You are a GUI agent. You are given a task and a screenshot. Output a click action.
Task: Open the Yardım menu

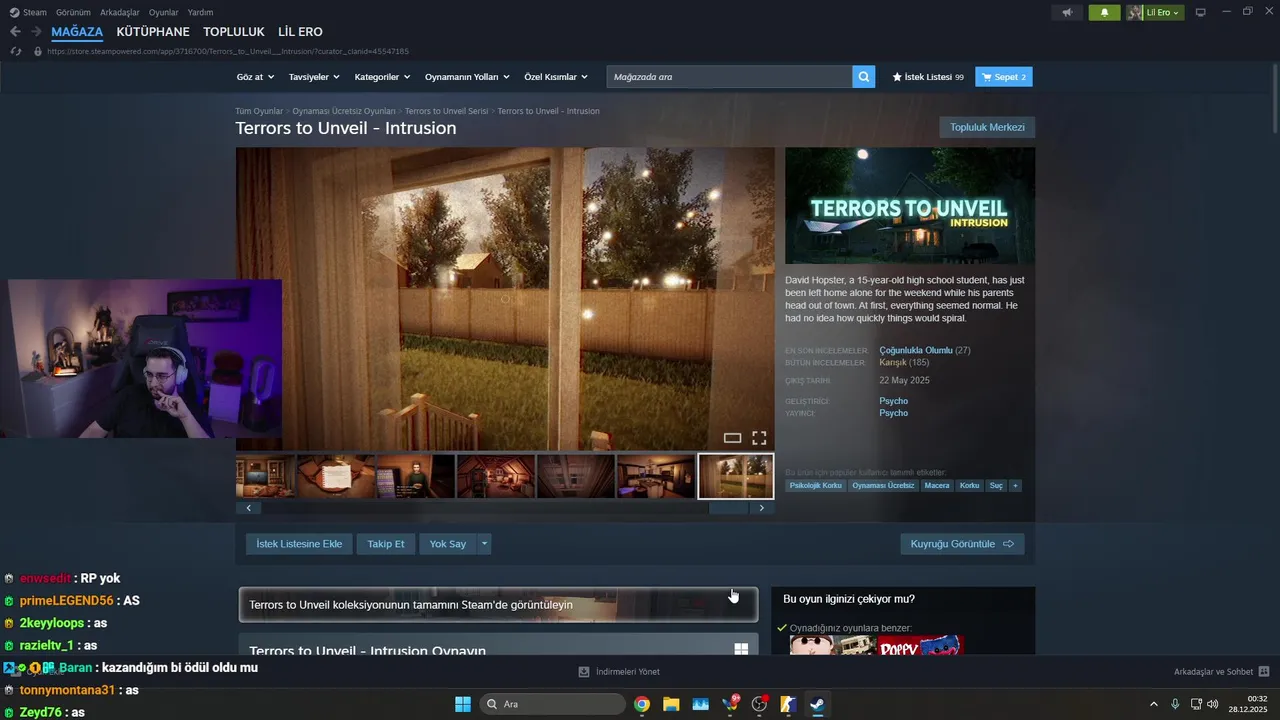200,12
